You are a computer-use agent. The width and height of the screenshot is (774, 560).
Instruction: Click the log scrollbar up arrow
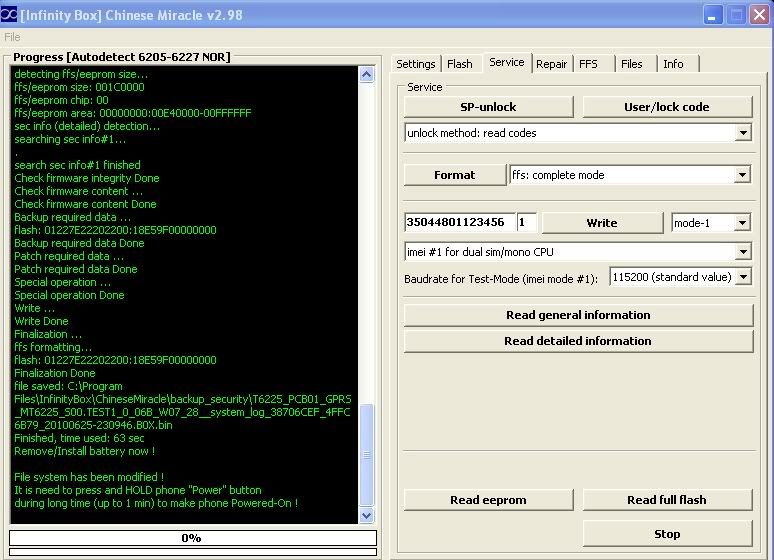tap(366, 75)
